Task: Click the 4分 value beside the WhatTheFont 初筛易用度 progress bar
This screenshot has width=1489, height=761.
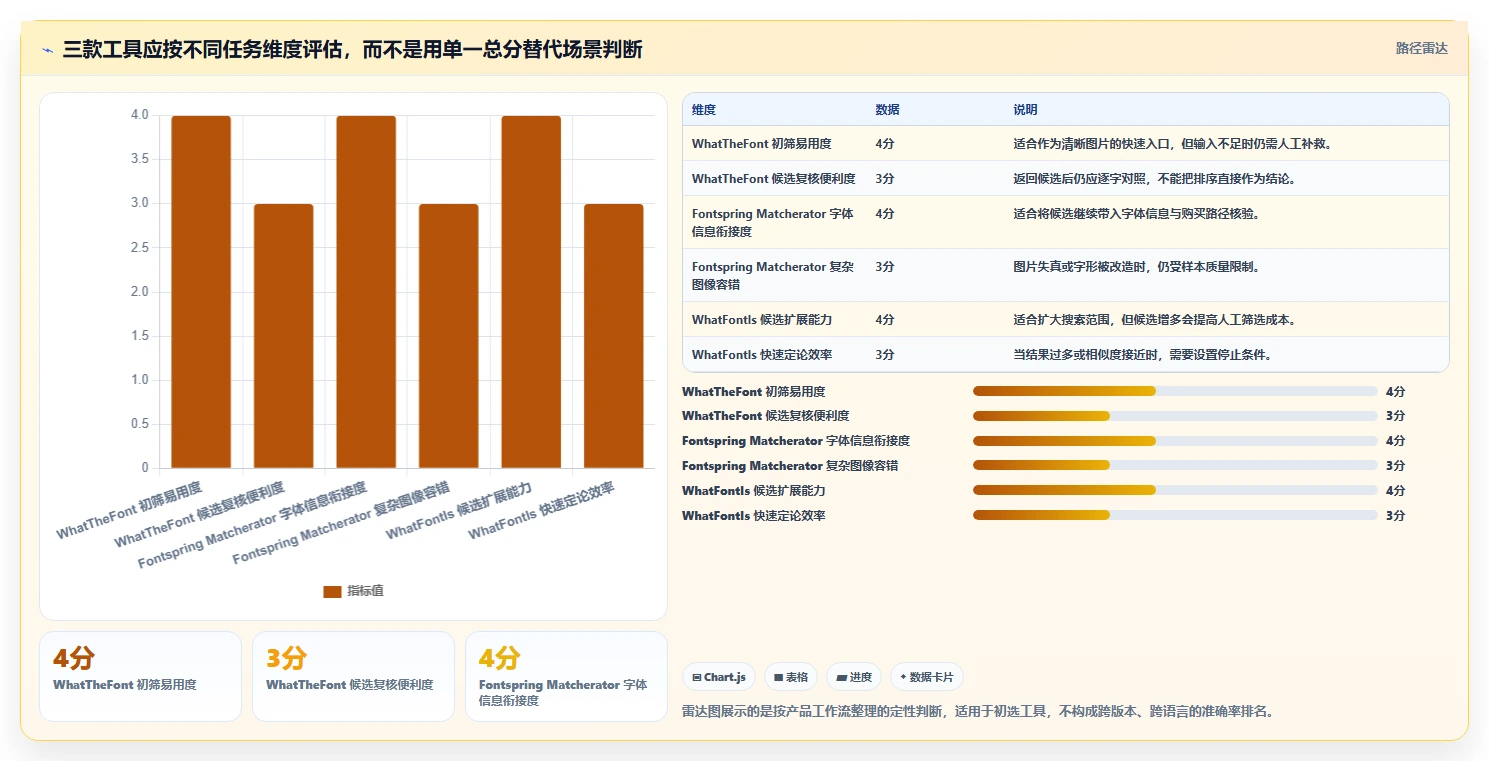Action: (1396, 391)
